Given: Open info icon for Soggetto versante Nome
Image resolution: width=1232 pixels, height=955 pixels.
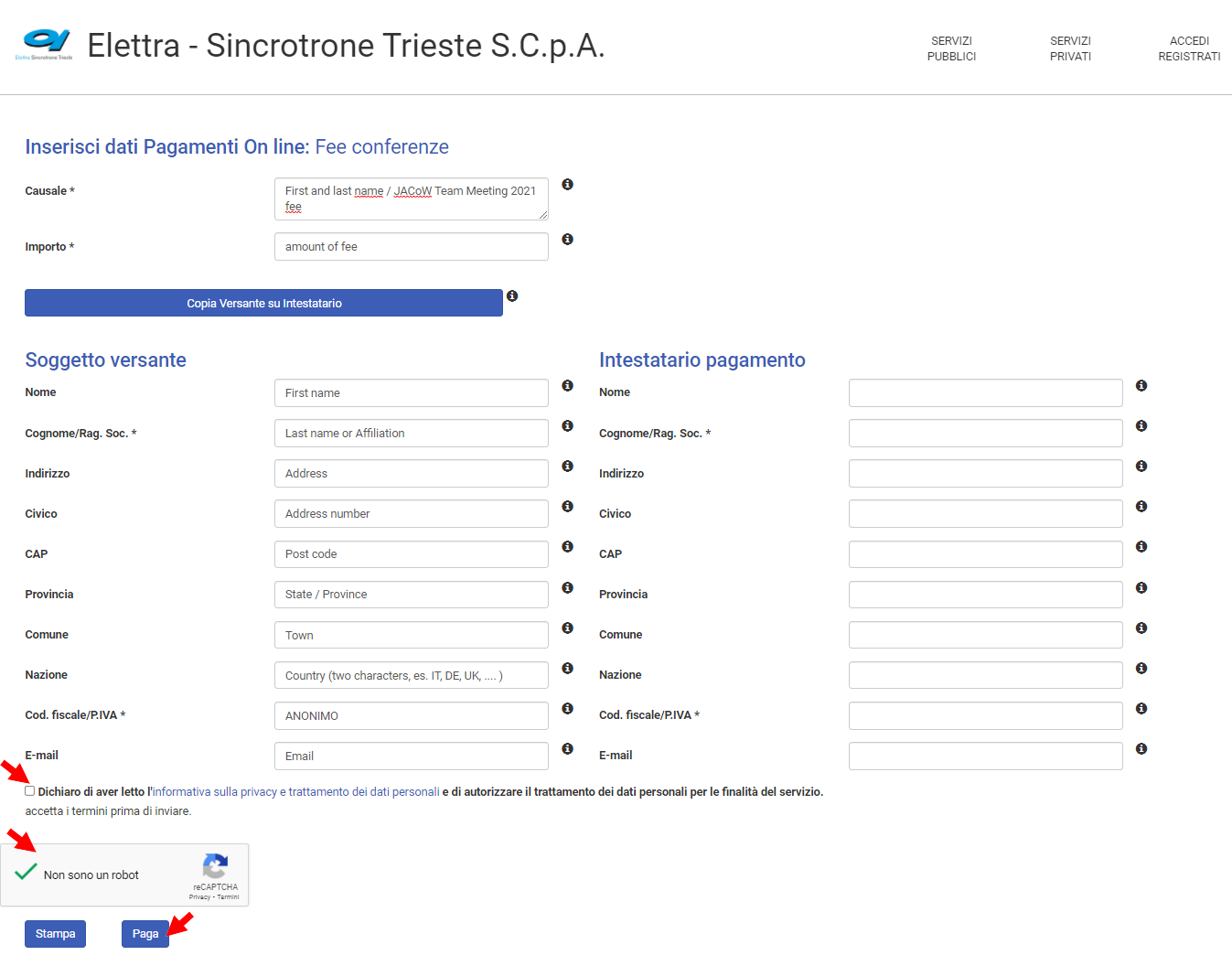Looking at the screenshot, I should click(567, 386).
